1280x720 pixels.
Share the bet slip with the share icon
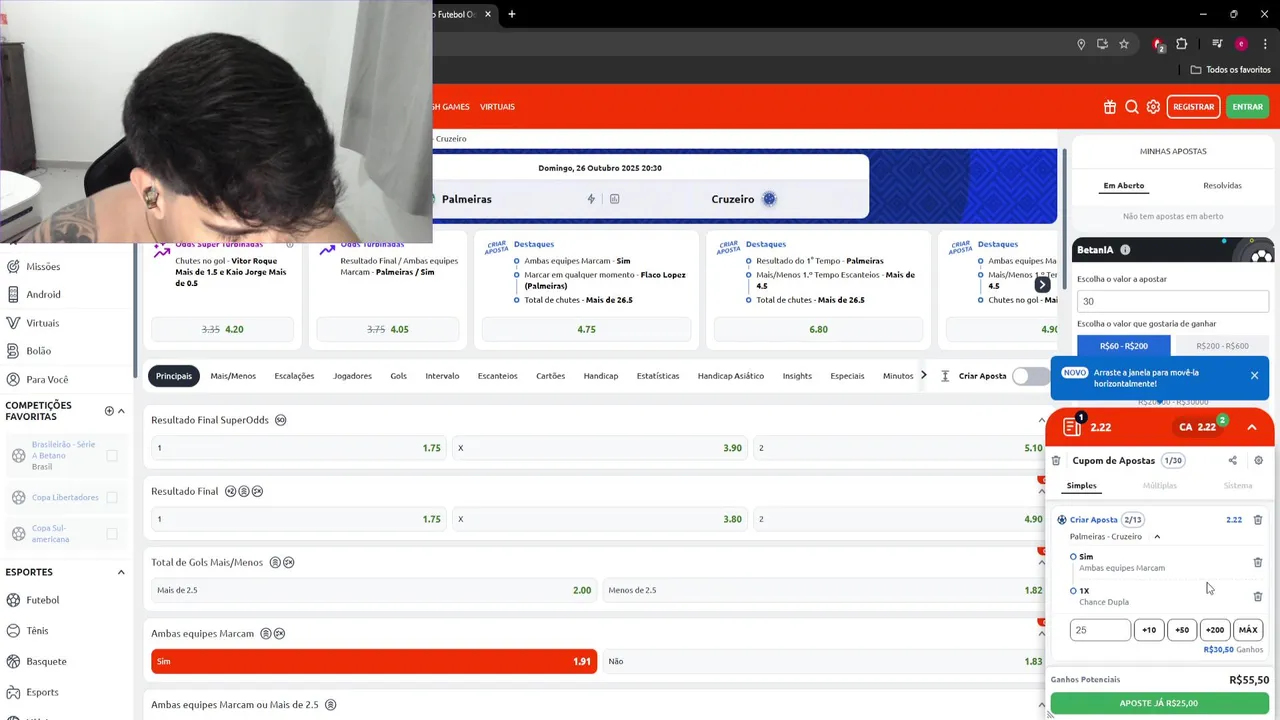point(1232,461)
